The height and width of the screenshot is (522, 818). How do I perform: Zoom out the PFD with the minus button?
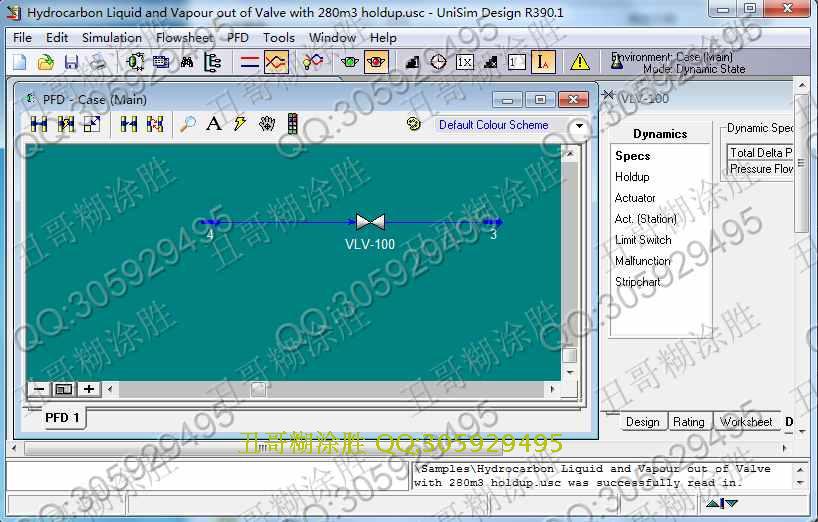(39, 389)
